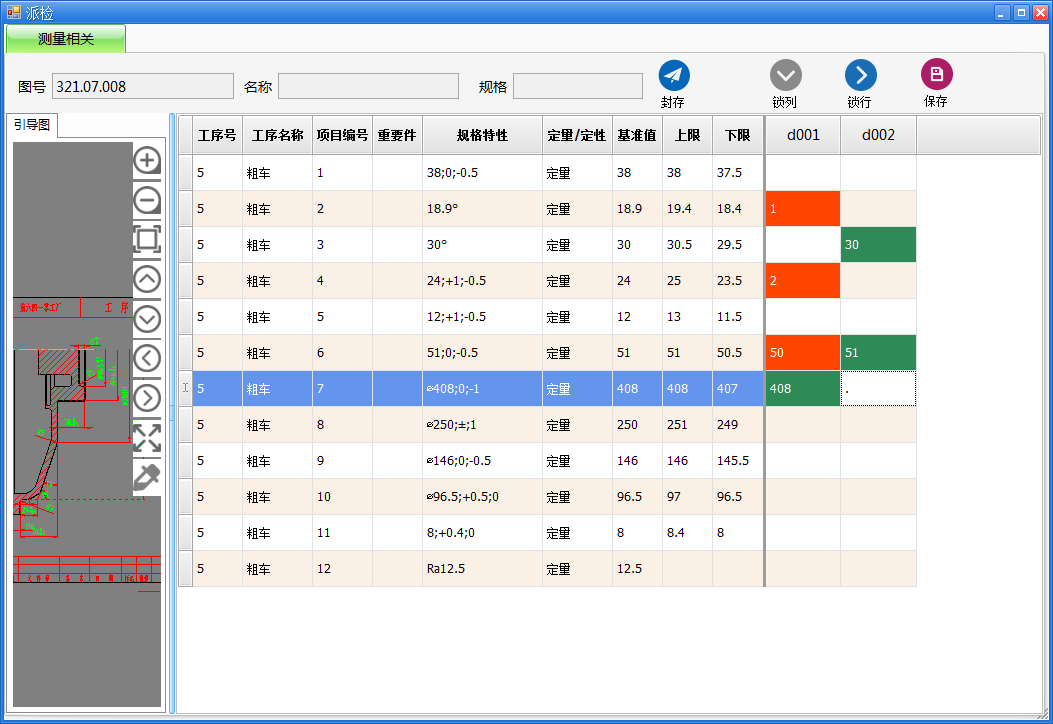Select the red d001 cell with value 50

coord(803,353)
